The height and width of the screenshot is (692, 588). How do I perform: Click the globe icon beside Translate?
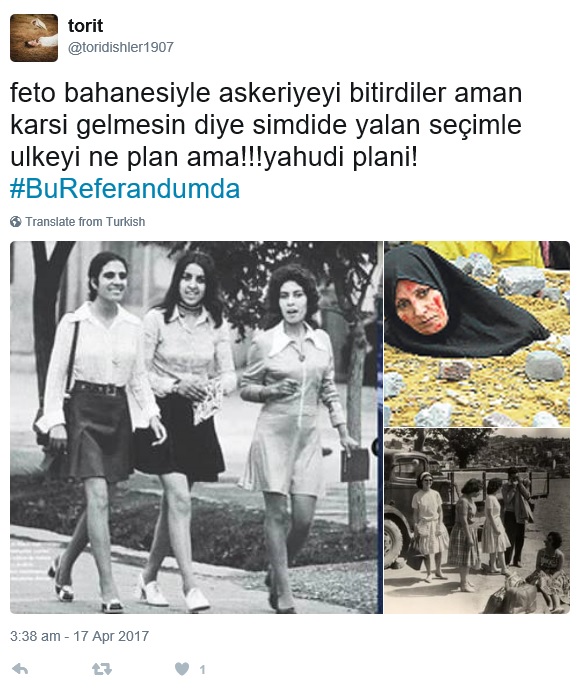[x=15, y=221]
